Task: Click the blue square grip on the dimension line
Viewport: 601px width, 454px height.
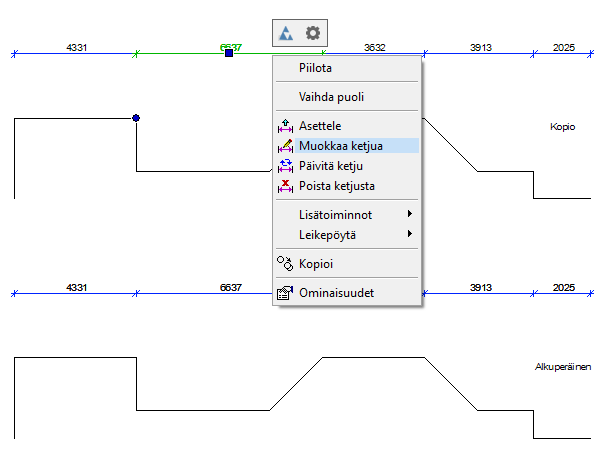Action: pos(229,52)
